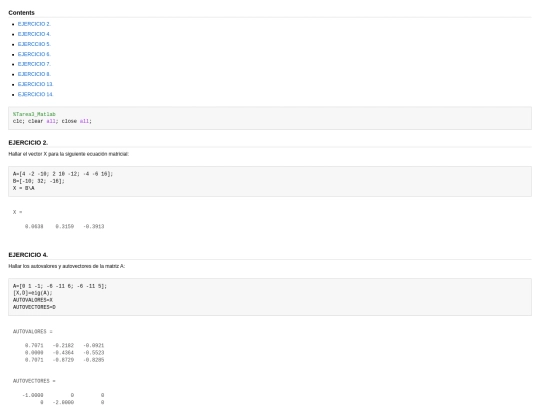Go to EJERCICIO 6 link
The image size is (540, 405).
click(x=34, y=54)
